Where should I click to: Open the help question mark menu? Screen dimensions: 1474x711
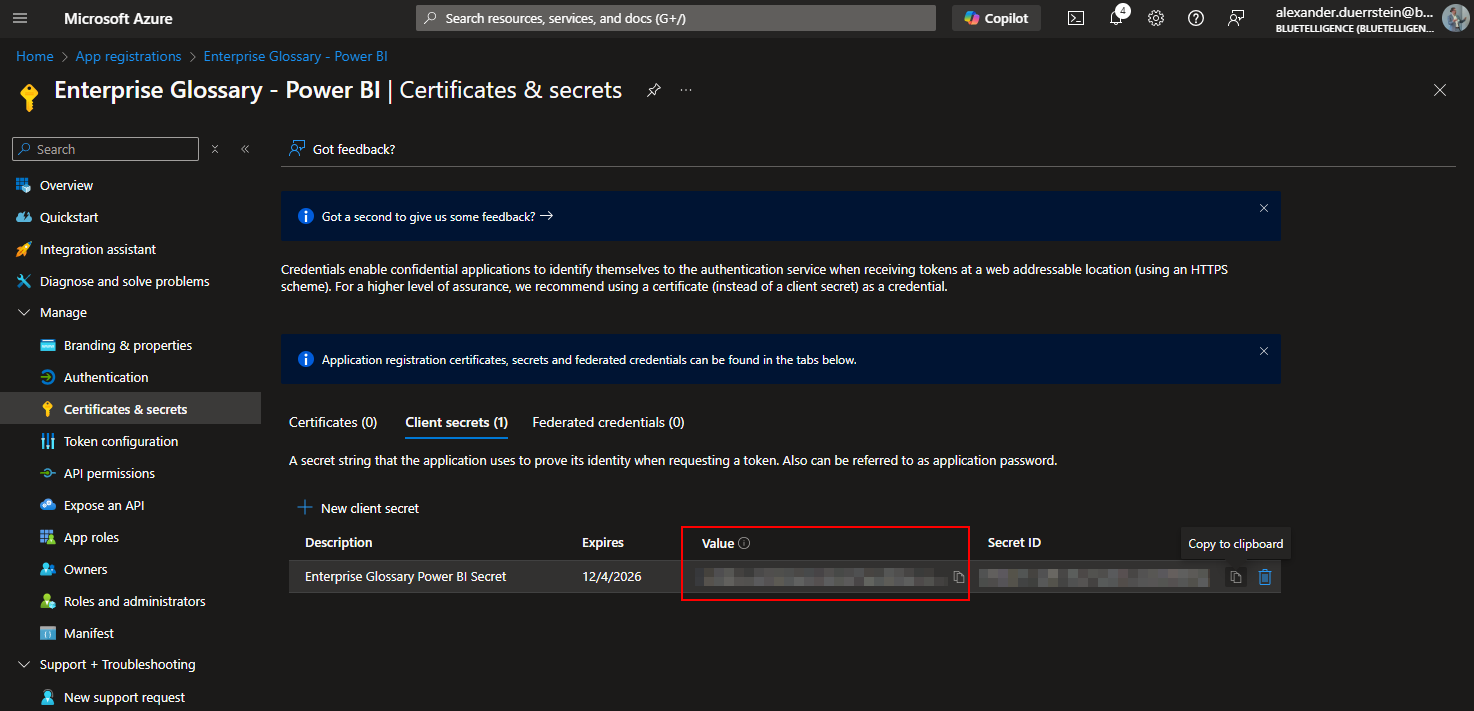click(1196, 18)
